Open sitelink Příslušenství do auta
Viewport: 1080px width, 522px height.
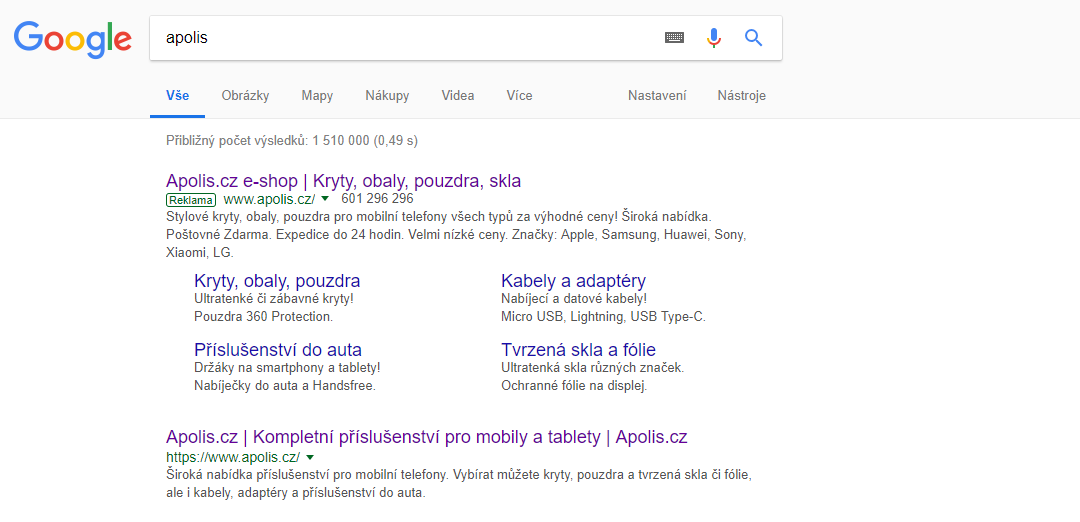[x=278, y=349]
